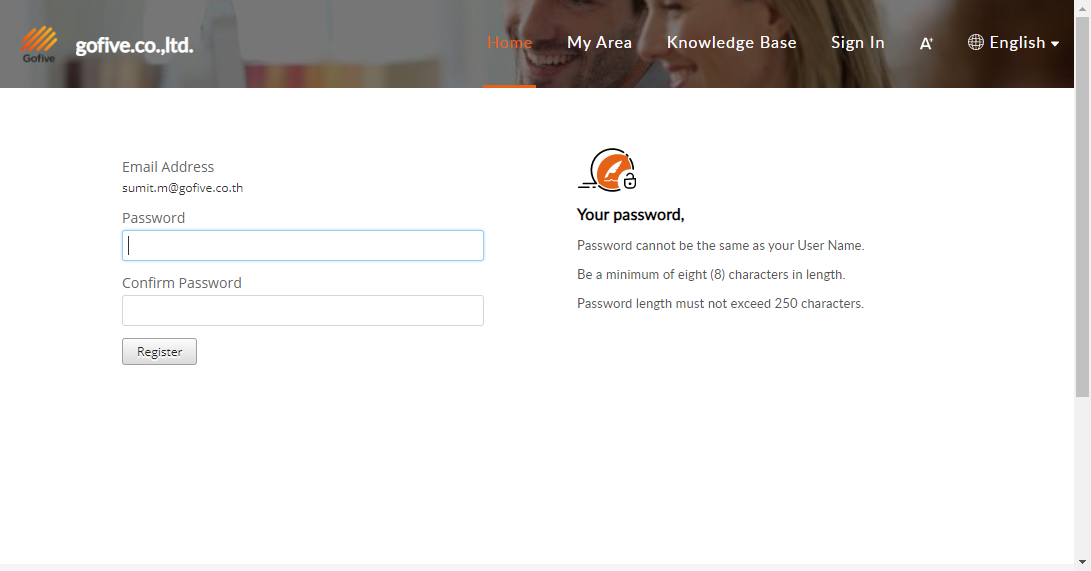Click the globe language icon
The image size is (1091, 571).
click(x=976, y=42)
